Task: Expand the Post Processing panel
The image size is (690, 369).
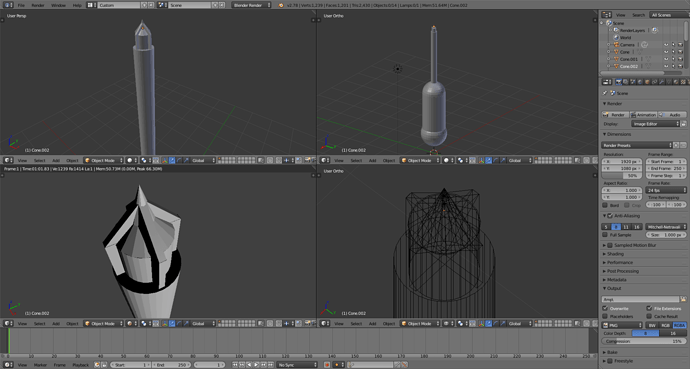Action: pyautogui.click(x=623, y=271)
